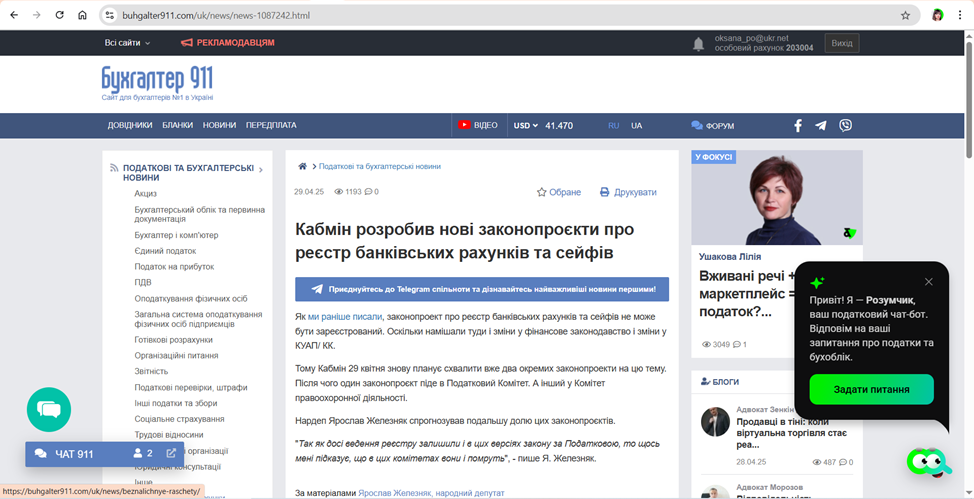
Task: Click the notification bell icon
Action: coord(699,44)
